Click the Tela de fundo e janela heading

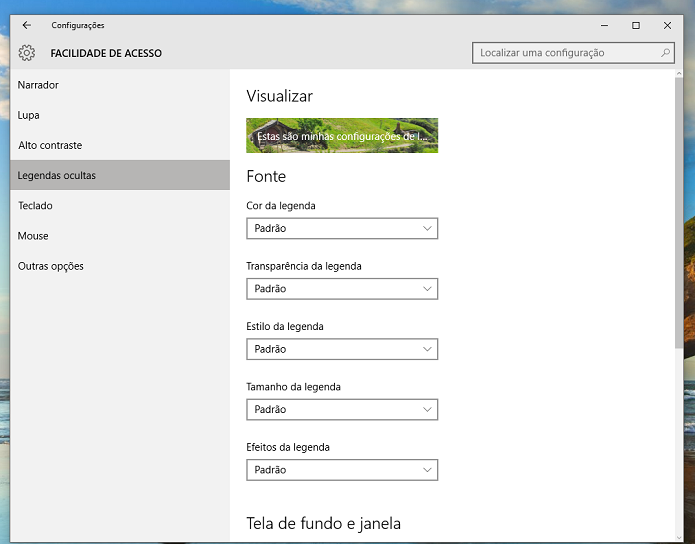[323, 524]
